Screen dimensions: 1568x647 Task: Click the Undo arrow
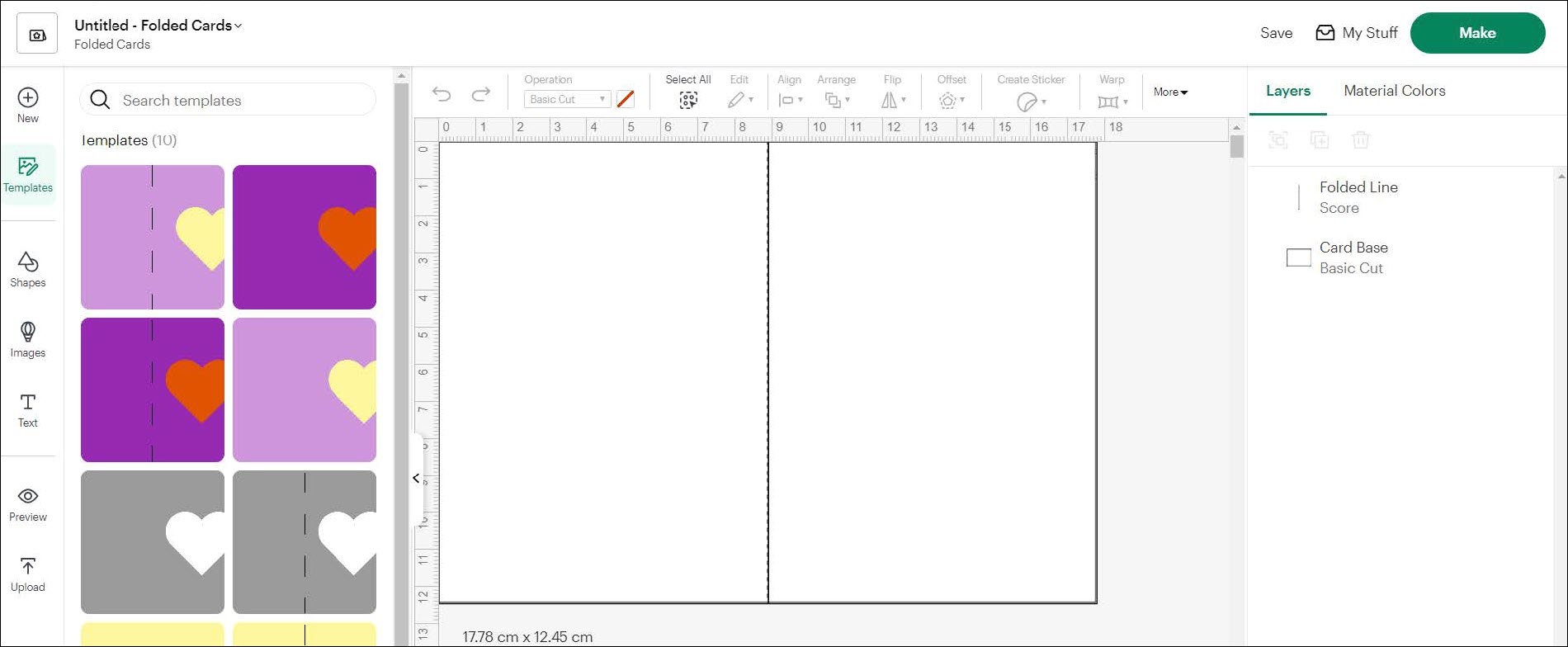pos(442,94)
